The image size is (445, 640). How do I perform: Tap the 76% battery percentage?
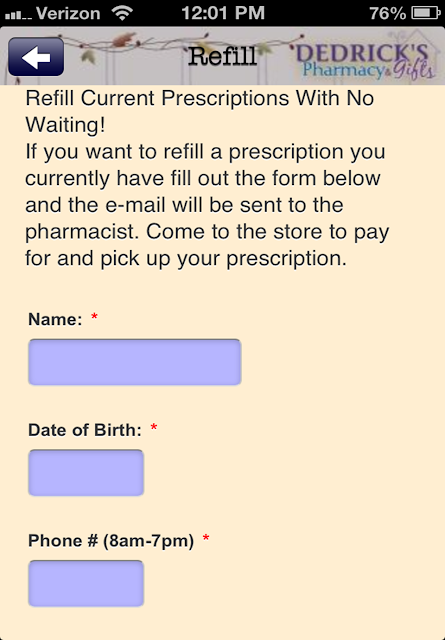387,13
